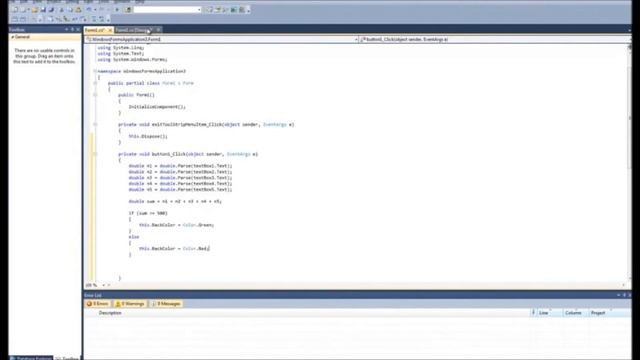Screen dimensions: 640x360
Task: Click the editor horizontal scrollbar
Action: (366, 285)
